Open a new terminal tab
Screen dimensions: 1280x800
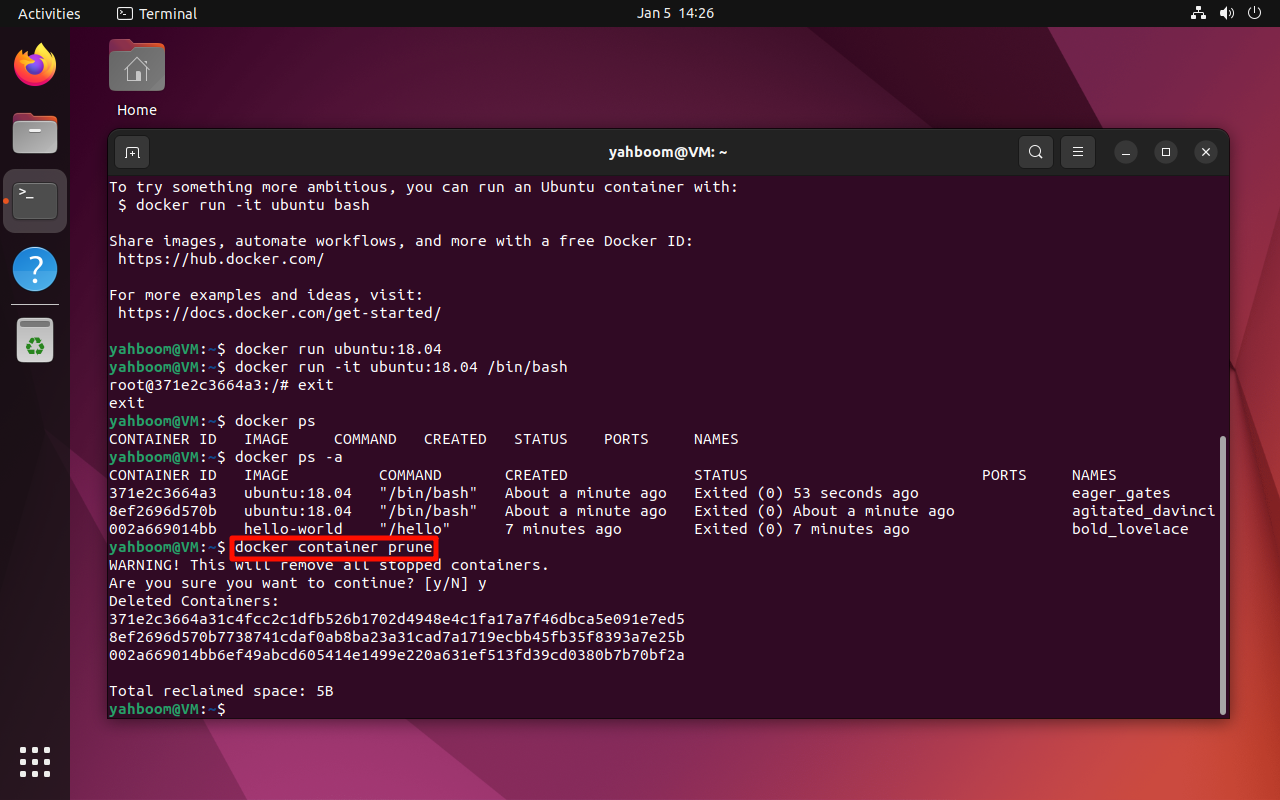tap(132, 151)
